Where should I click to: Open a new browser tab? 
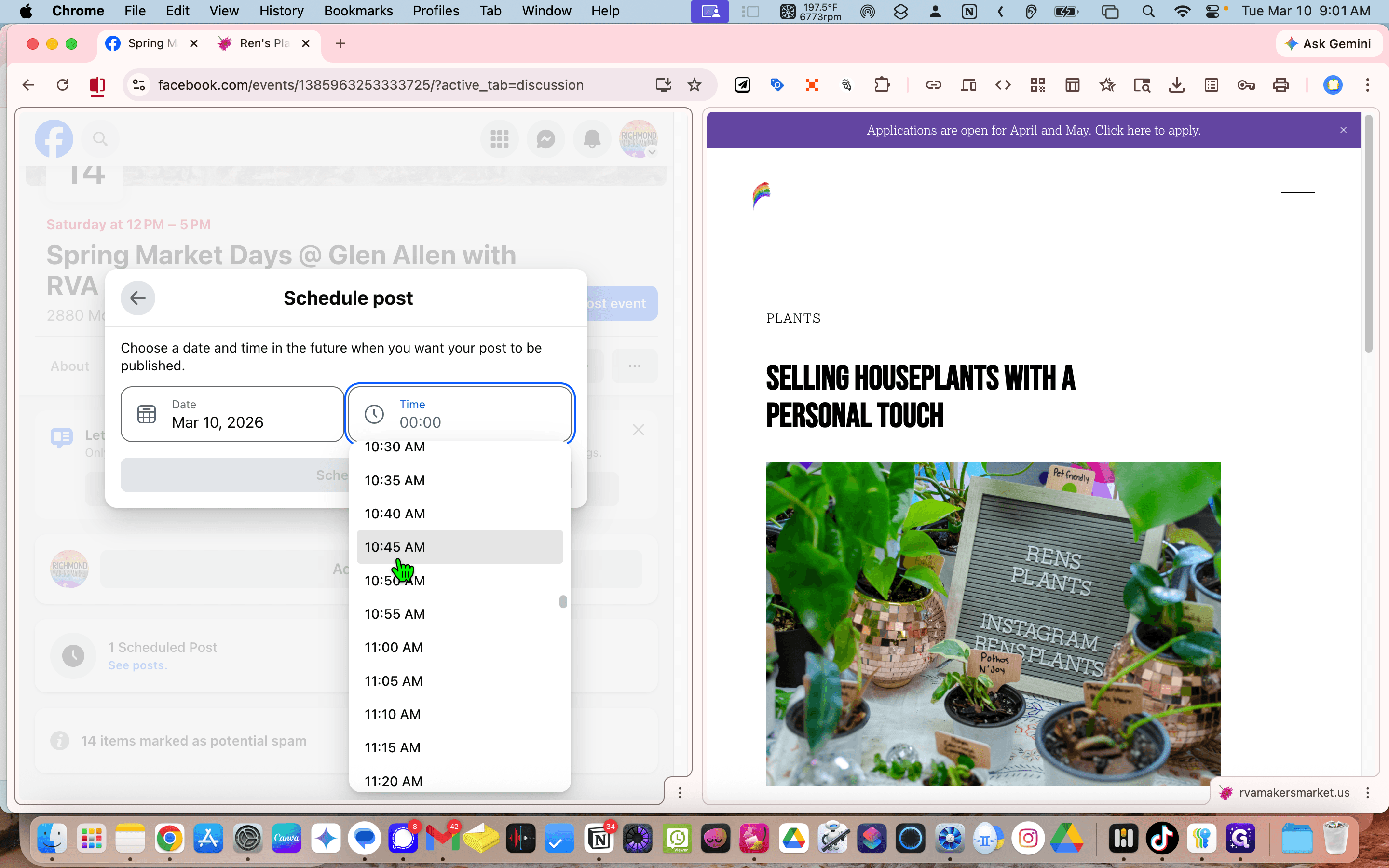click(x=340, y=43)
